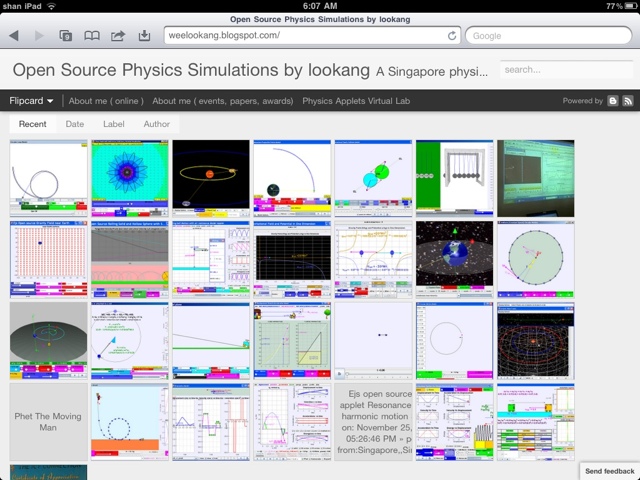Reload the page with refresh icon
640x480 pixels.
click(452, 36)
